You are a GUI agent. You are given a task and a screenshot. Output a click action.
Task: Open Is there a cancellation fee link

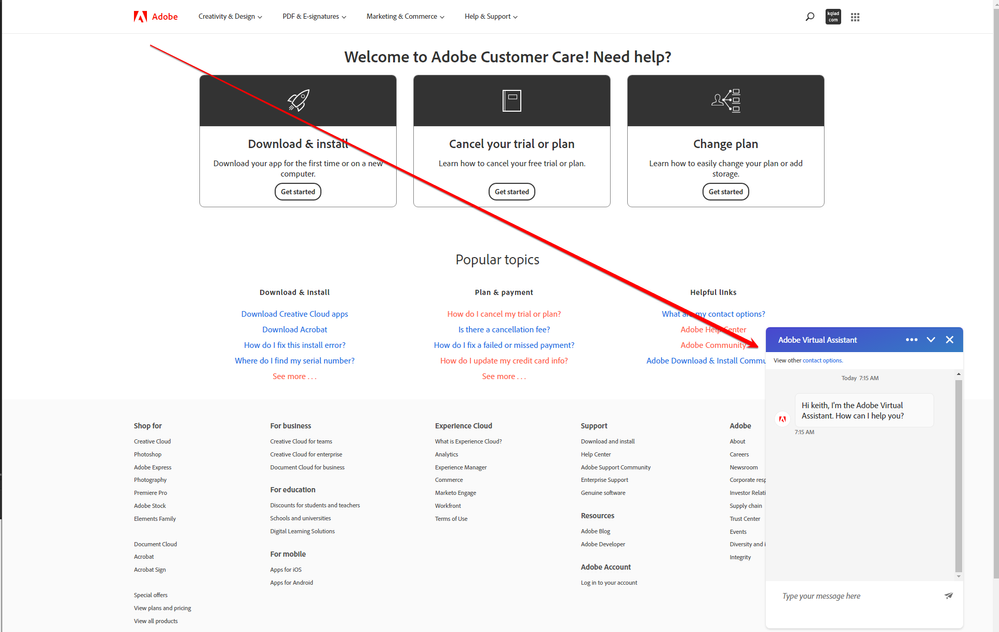click(504, 329)
